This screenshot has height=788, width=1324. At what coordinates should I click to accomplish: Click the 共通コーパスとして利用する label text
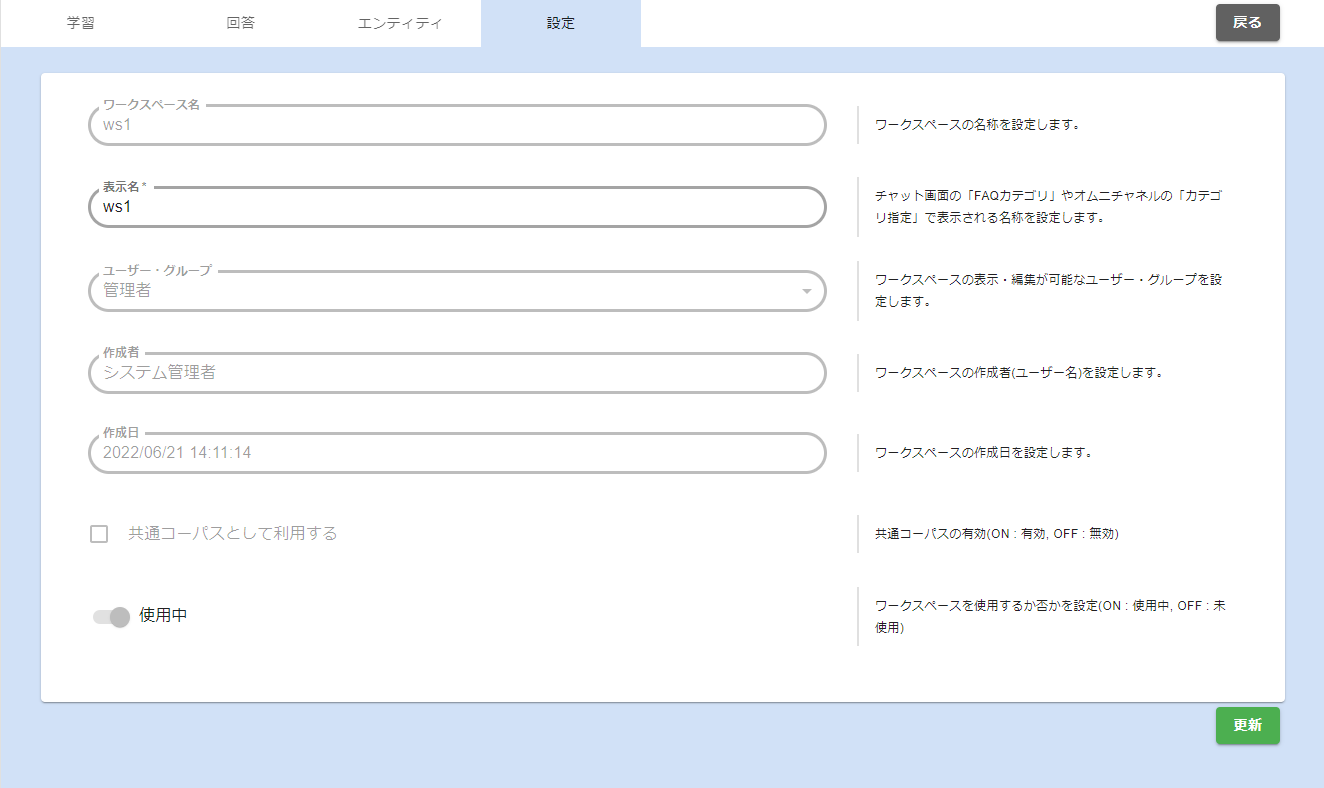point(233,534)
